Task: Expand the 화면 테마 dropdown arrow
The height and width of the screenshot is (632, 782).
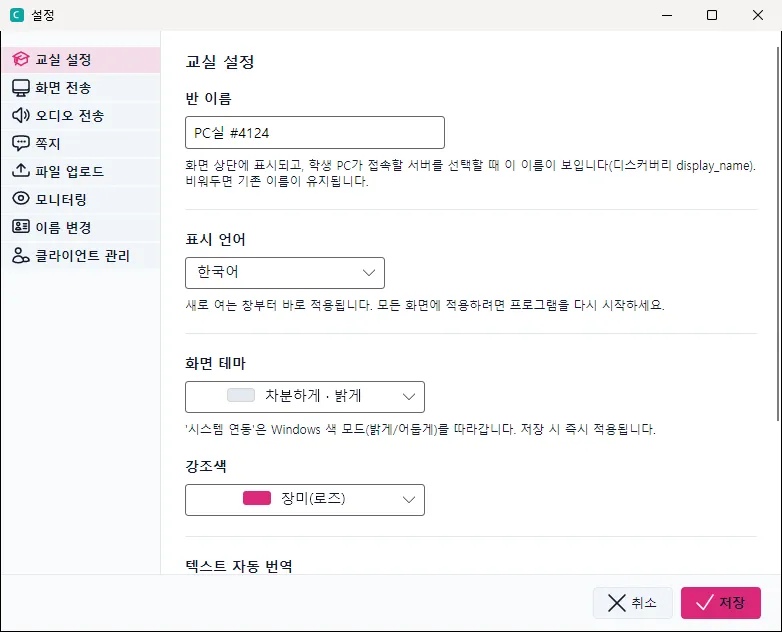Action: [x=409, y=397]
